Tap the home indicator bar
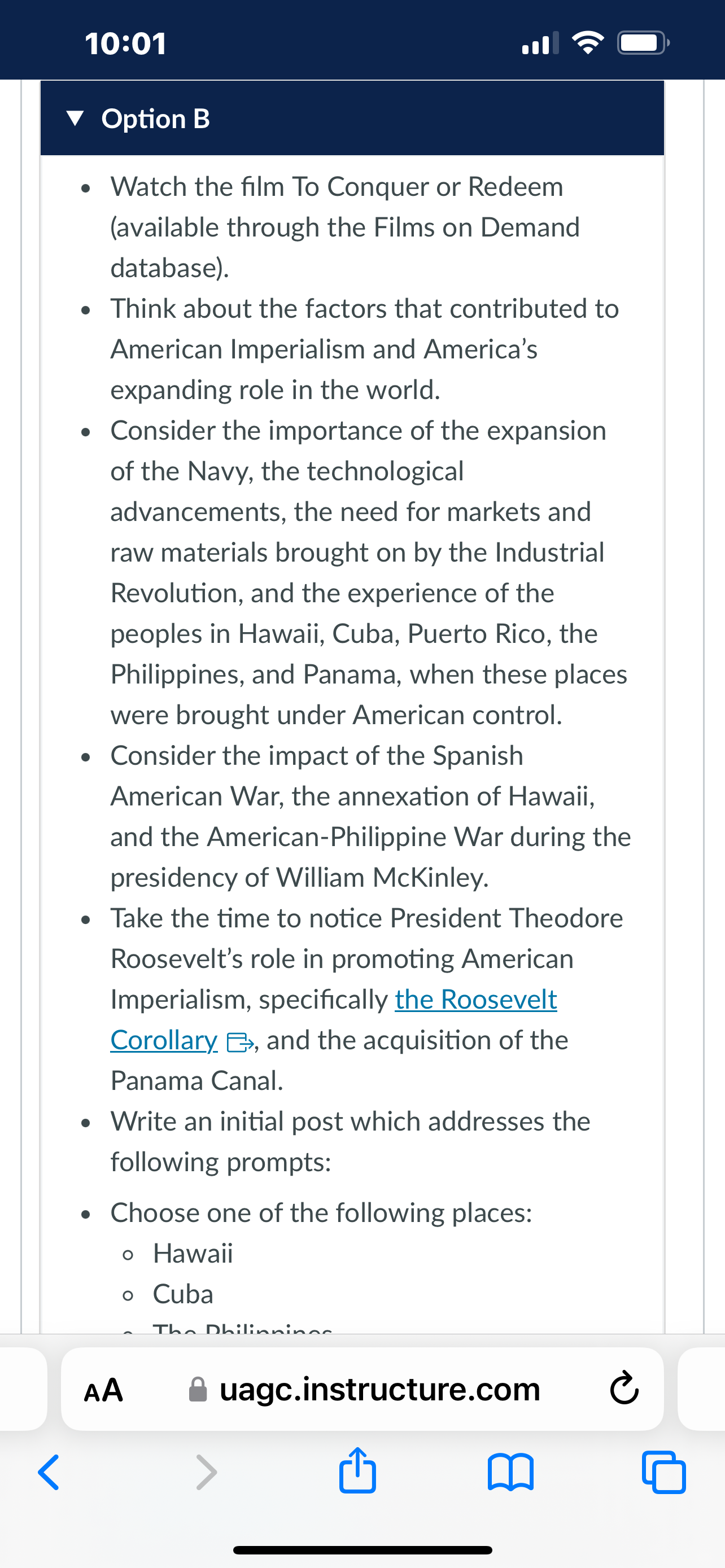The height and width of the screenshot is (1568, 725). coord(363,1550)
